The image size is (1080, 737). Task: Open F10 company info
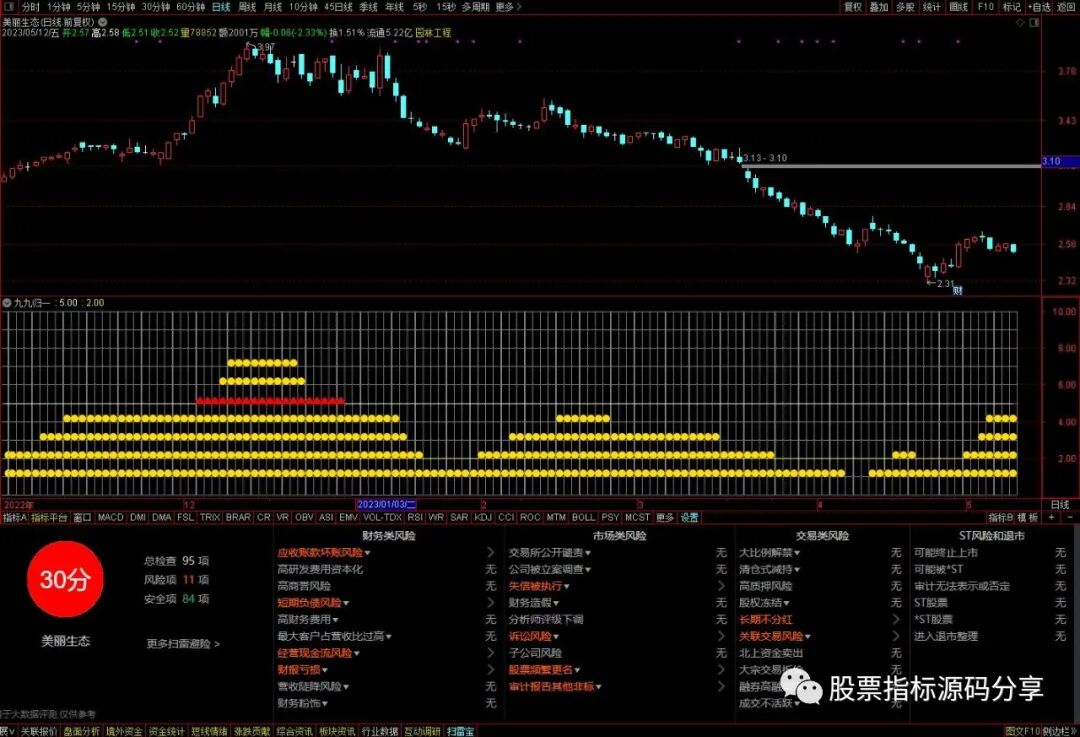(985, 7)
